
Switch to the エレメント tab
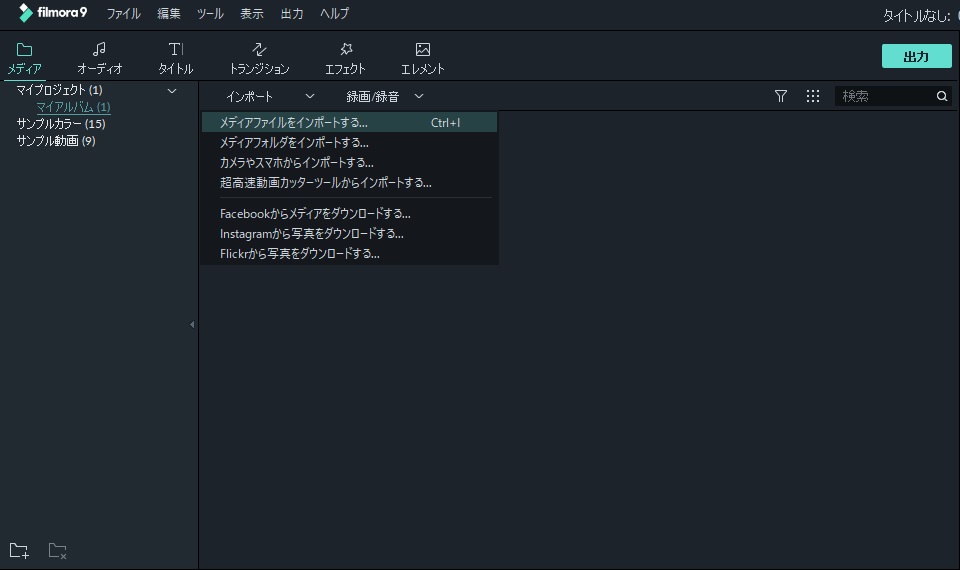(422, 58)
